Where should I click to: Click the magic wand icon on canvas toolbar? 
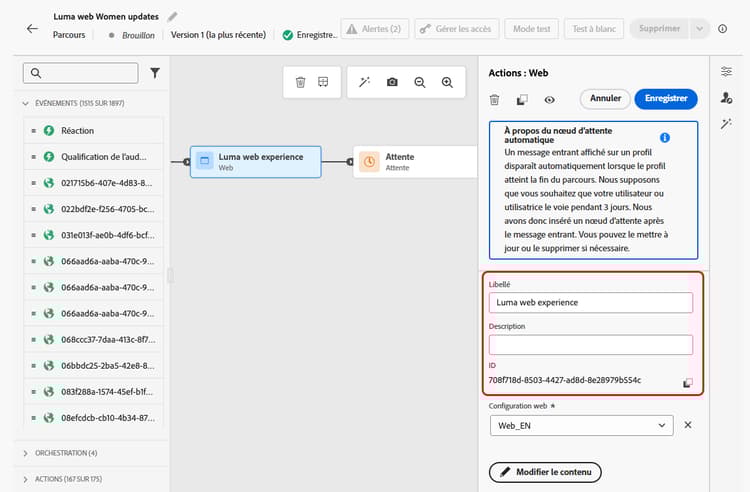(x=364, y=82)
